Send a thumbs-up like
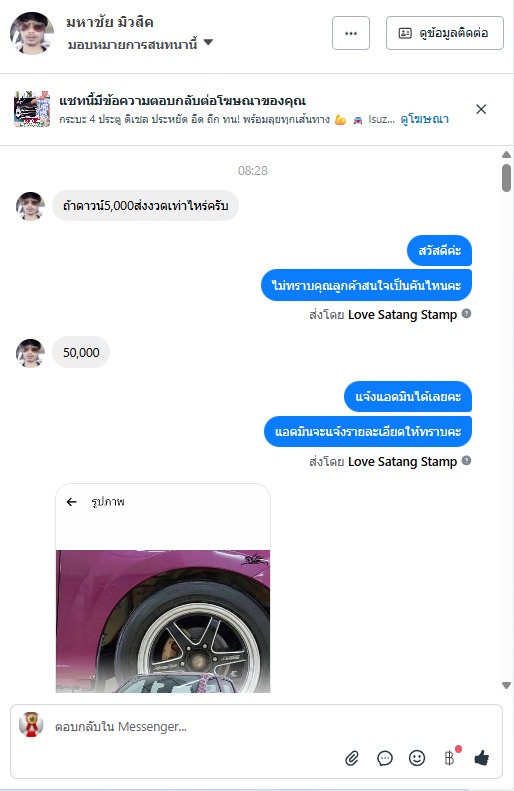 482,758
